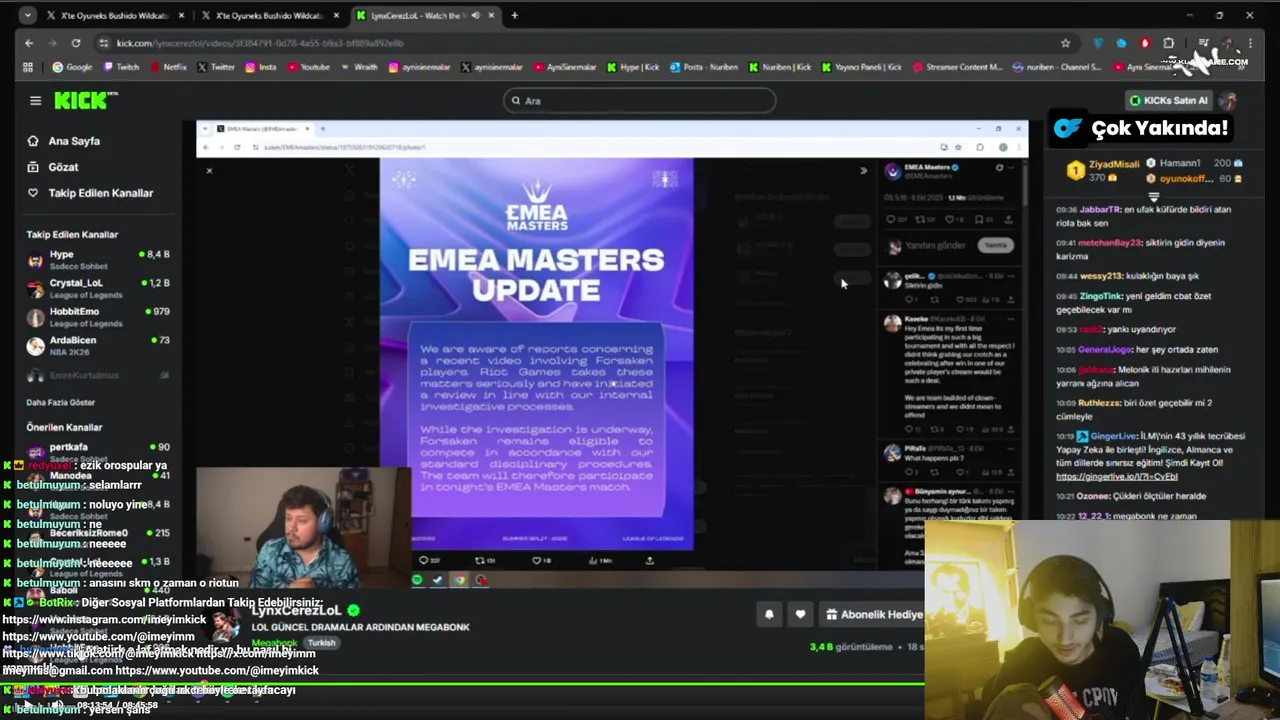Close tweet image with X in video
Screen dimensions: 1280x720
click(209, 171)
